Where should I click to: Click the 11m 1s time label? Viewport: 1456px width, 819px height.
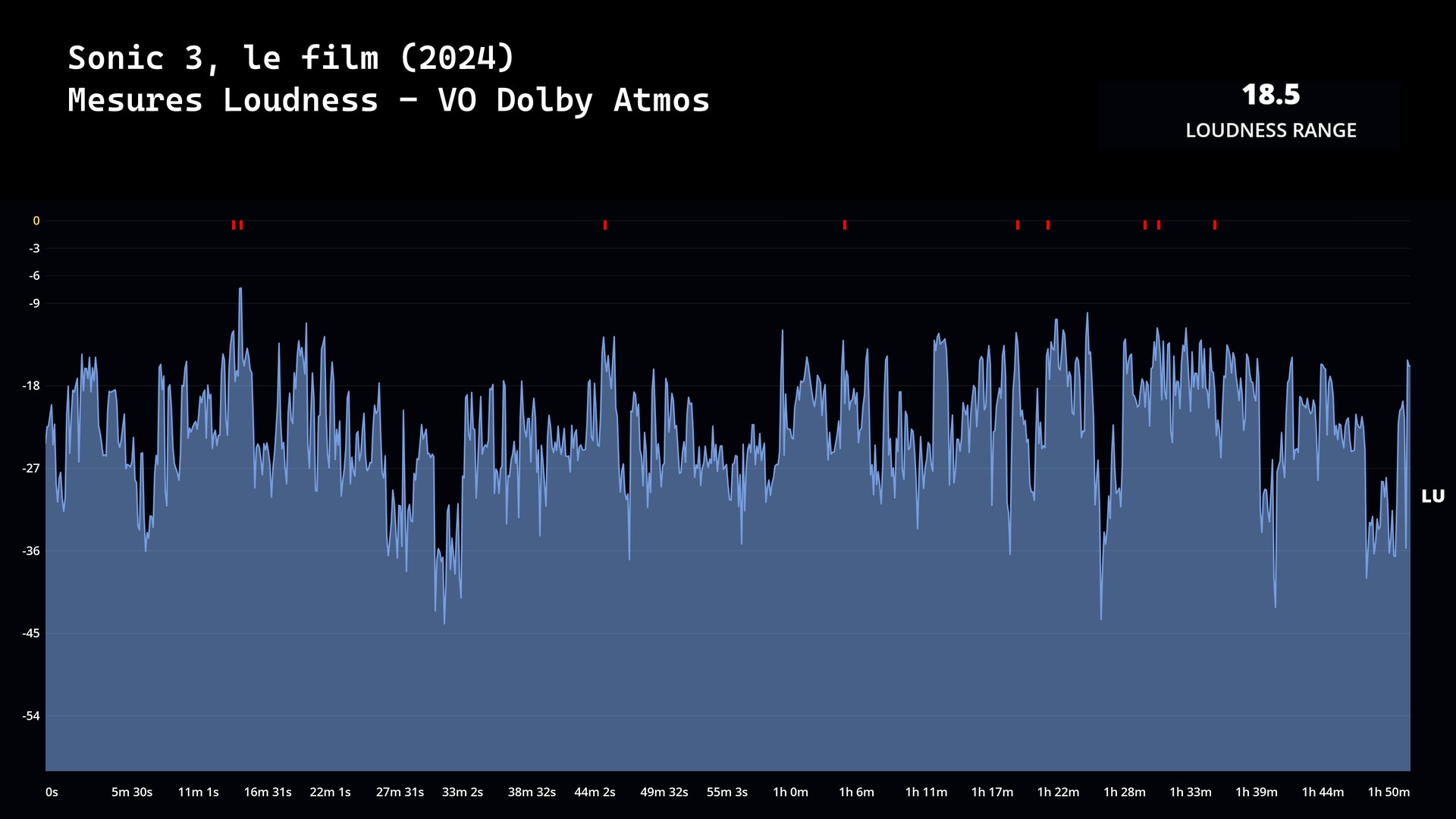coord(198,792)
